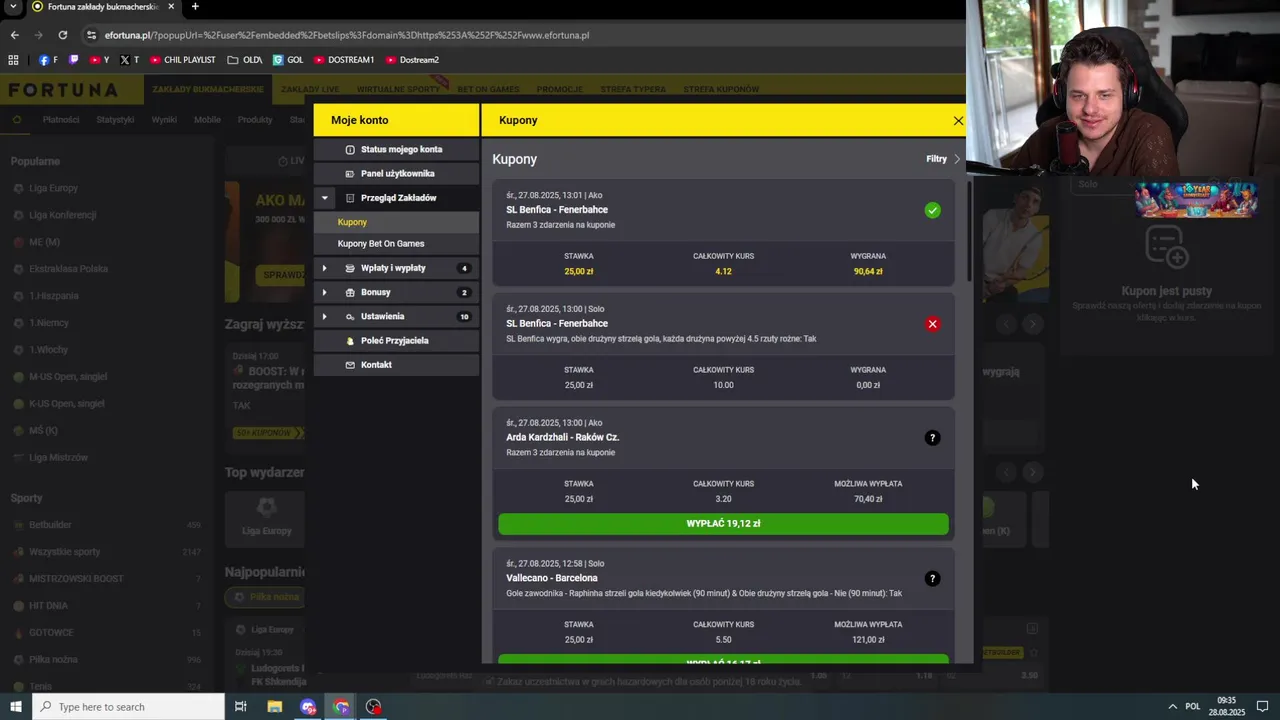Switch to PROMOCJE tab in background
This screenshot has width=1280, height=720.
559,89
